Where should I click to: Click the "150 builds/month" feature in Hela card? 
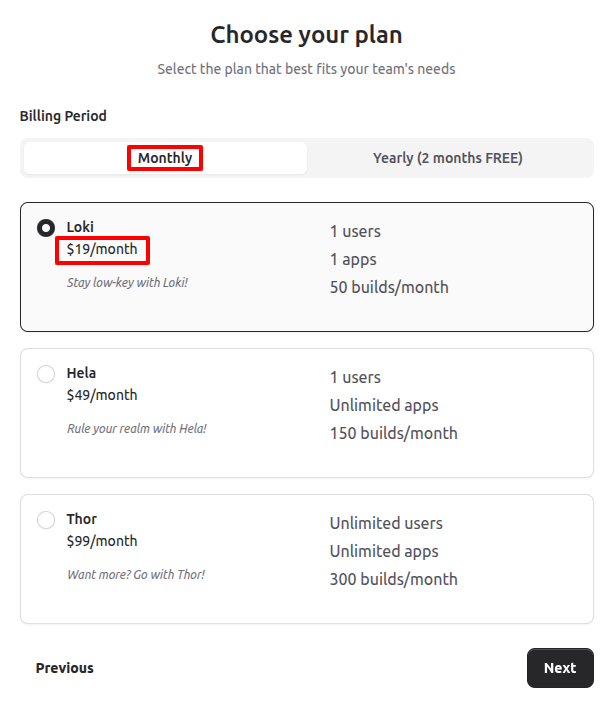[393, 434]
